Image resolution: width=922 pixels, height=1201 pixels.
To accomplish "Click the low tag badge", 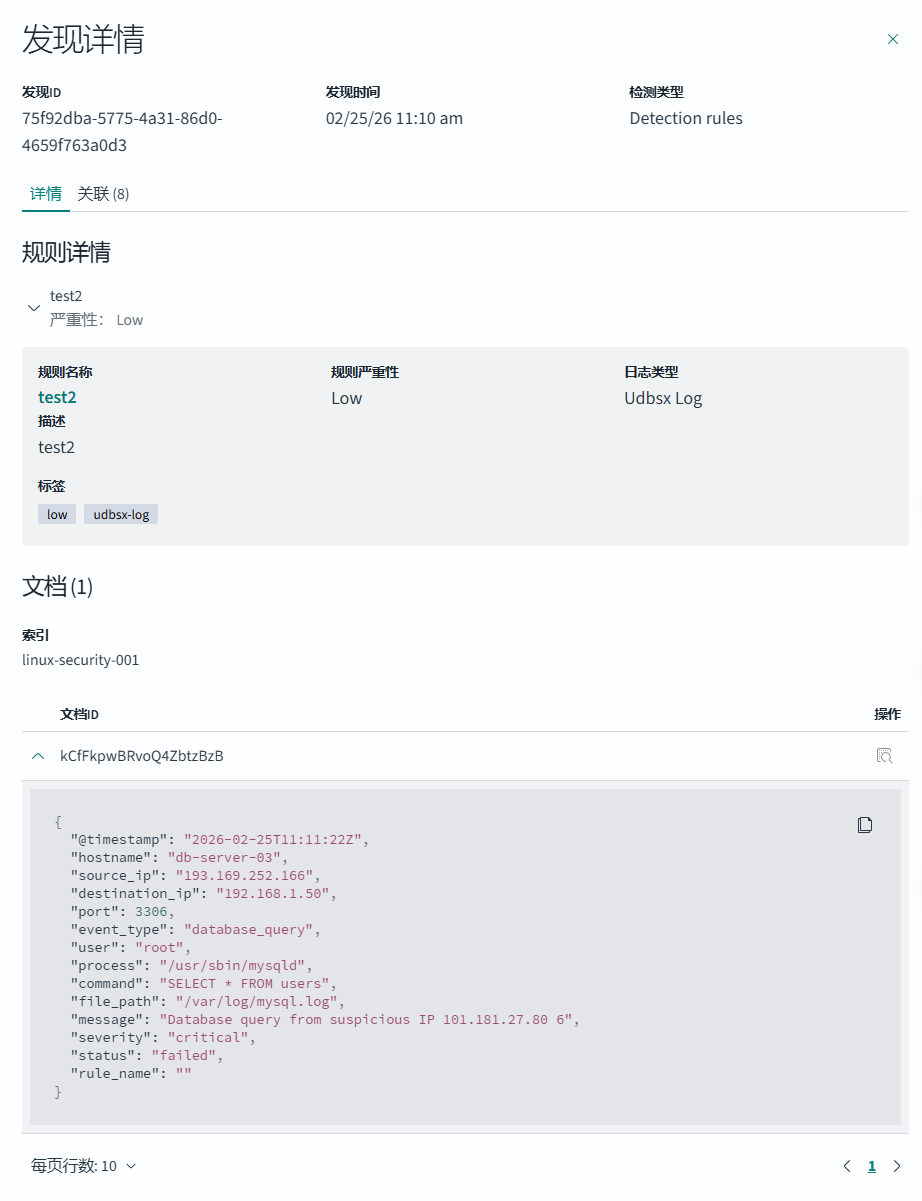I will [x=57, y=514].
